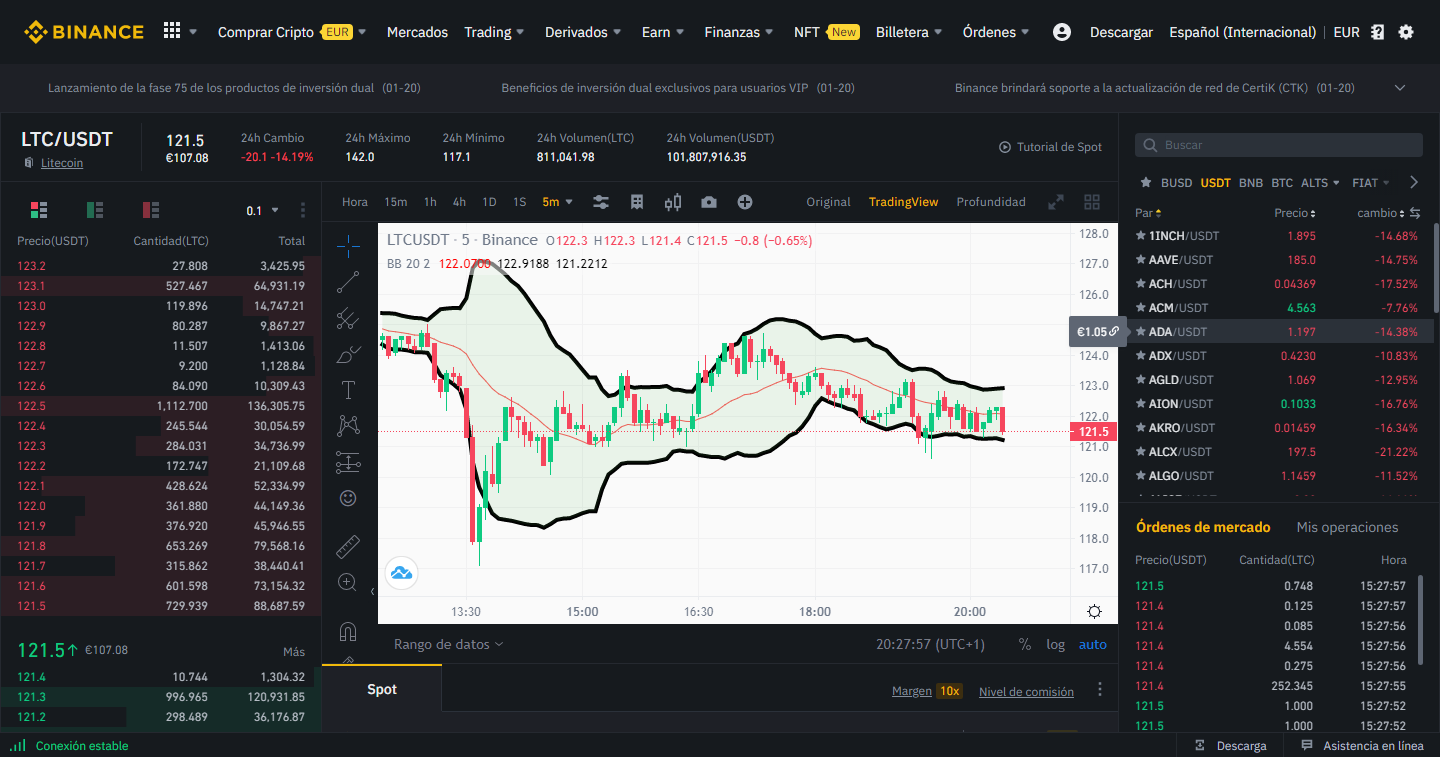Image resolution: width=1440 pixels, height=757 pixels.
Task: Favorite the 1INCH/USDT pair star
Action: pos(1140,236)
